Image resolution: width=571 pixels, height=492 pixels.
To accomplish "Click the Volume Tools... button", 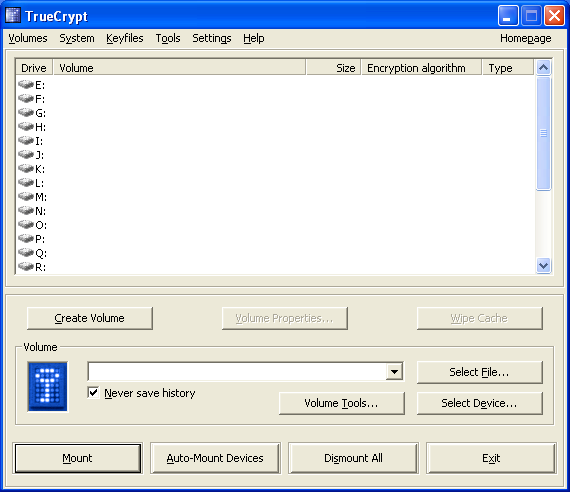I will tap(342, 403).
